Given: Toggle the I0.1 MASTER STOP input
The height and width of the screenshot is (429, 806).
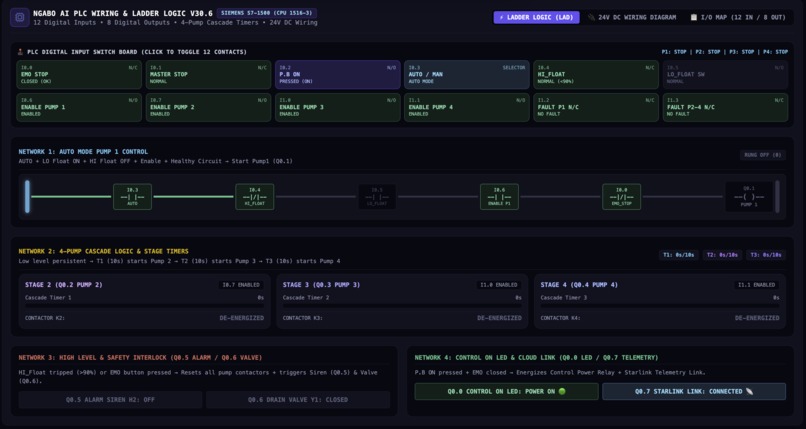Looking at the screenshot, I should [x=208, y=74].
